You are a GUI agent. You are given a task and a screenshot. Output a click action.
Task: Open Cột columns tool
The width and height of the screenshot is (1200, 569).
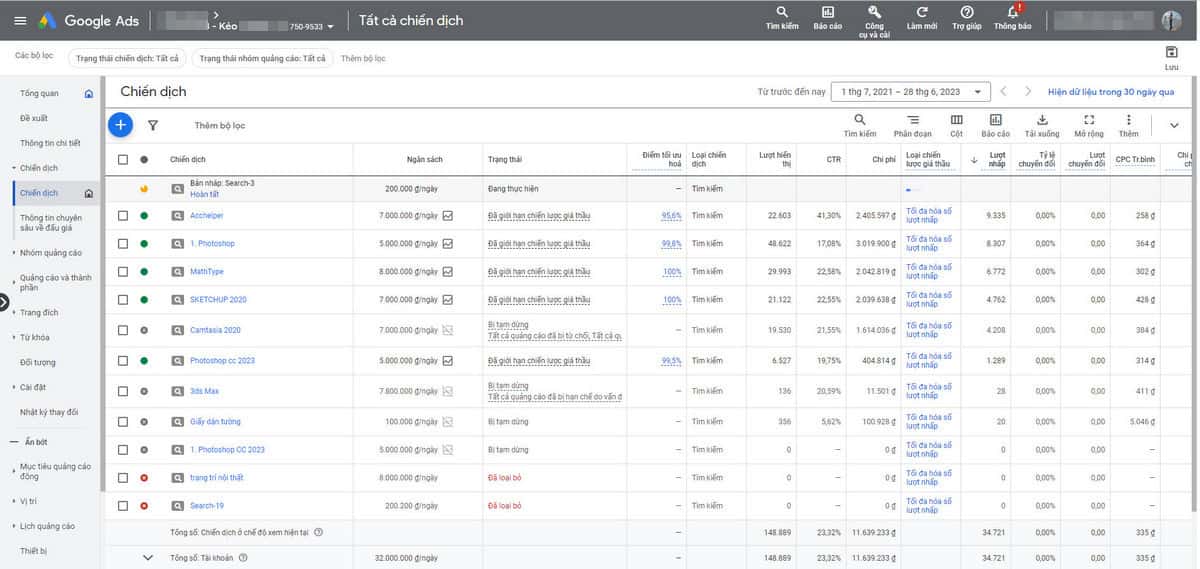[x=957, y=125]
